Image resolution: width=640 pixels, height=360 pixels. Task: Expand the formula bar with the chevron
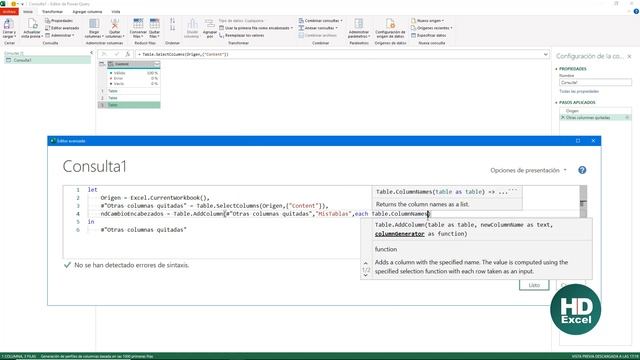coord(546,54)
